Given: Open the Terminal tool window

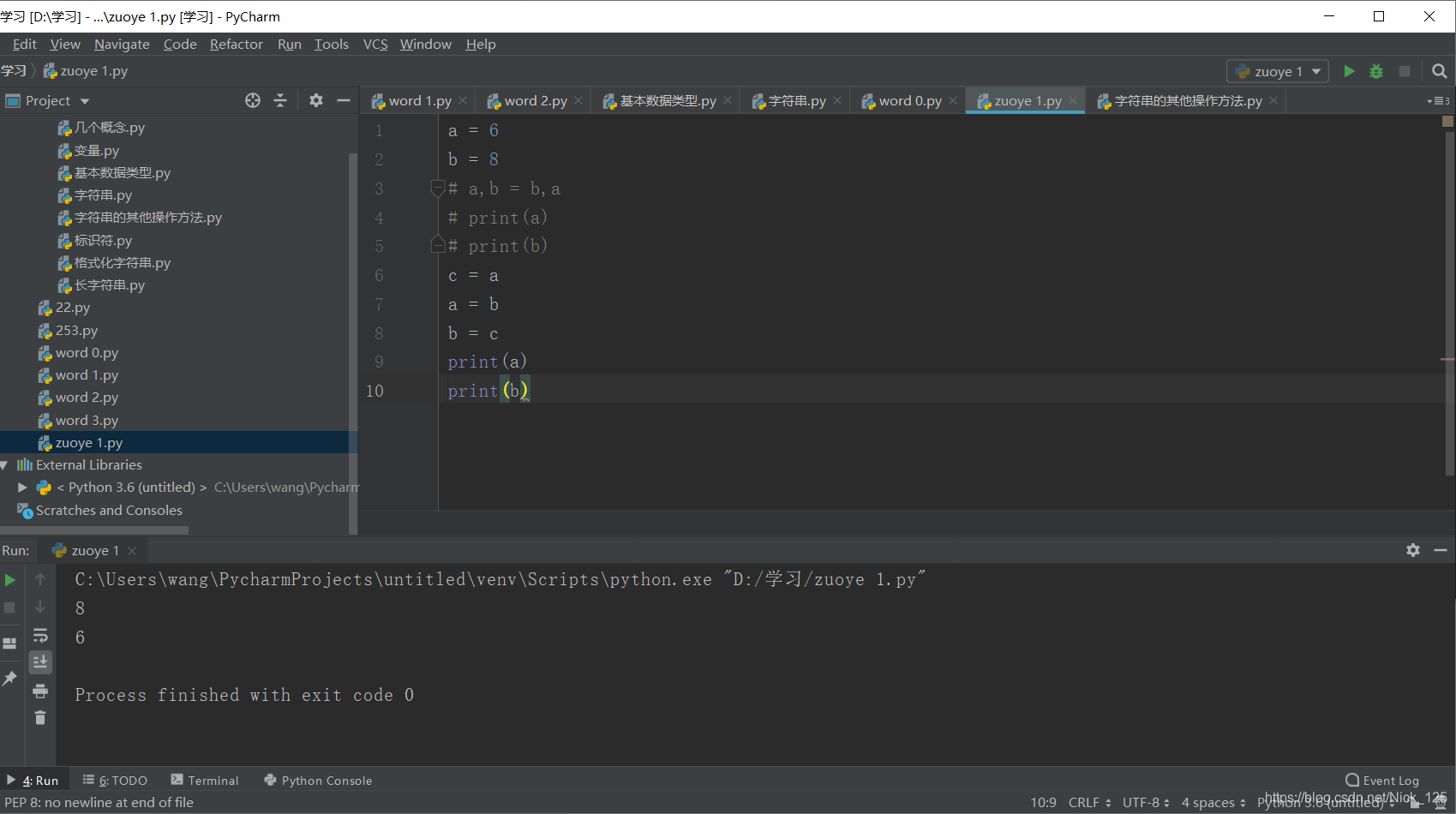Looking at the screenshot, I should pos(205,781).
